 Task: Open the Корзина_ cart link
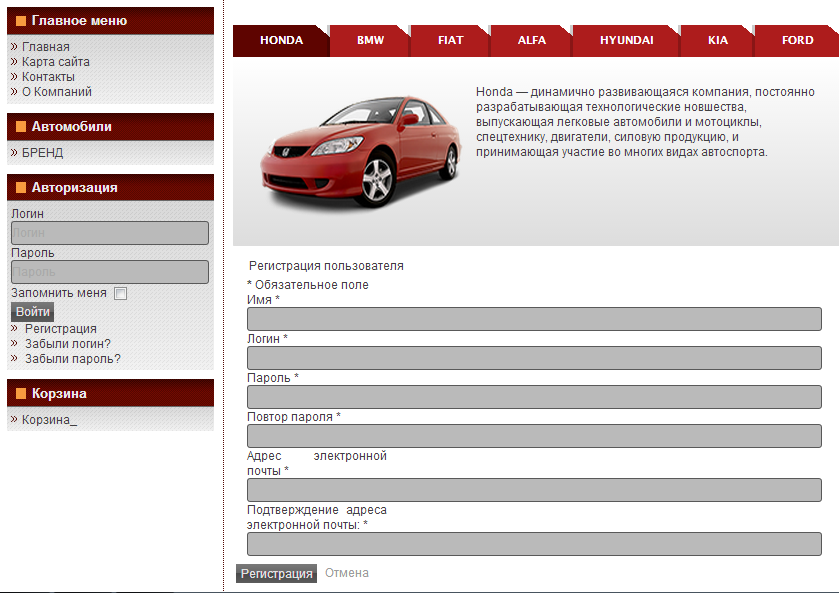point(49,420)
